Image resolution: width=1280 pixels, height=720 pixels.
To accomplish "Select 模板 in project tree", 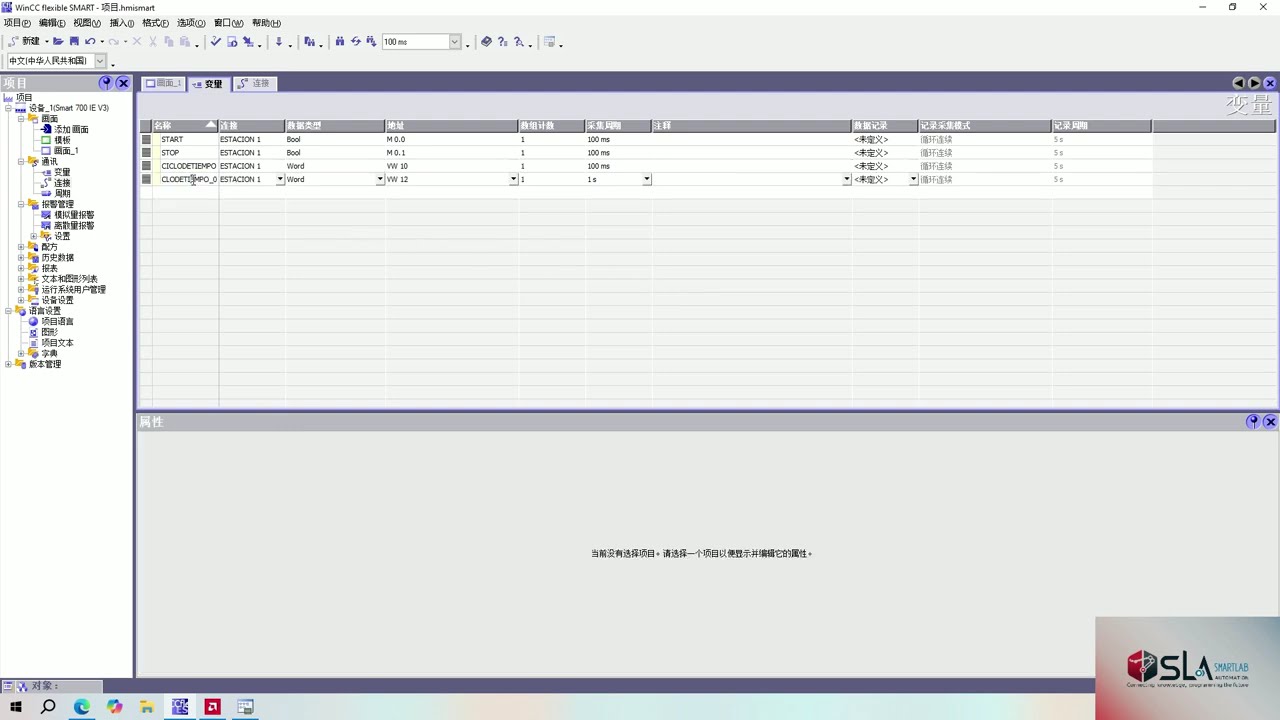I will pos(62,140).
